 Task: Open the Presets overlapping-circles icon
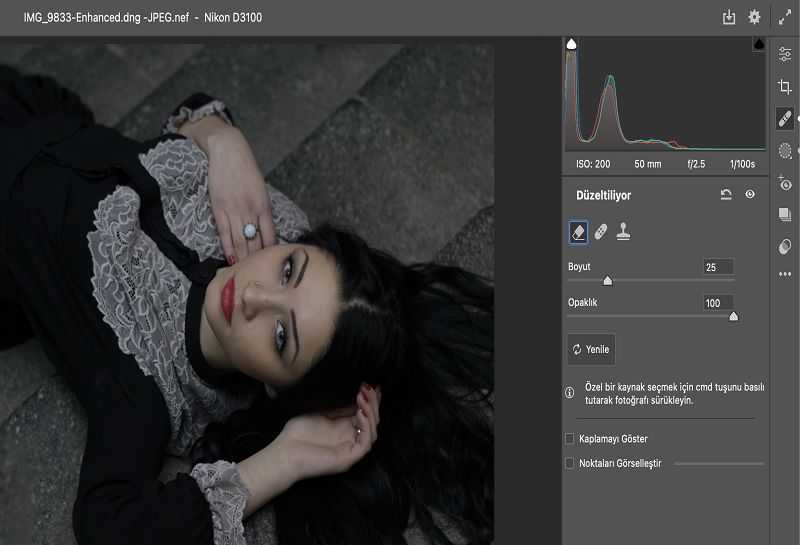[785, 246]
